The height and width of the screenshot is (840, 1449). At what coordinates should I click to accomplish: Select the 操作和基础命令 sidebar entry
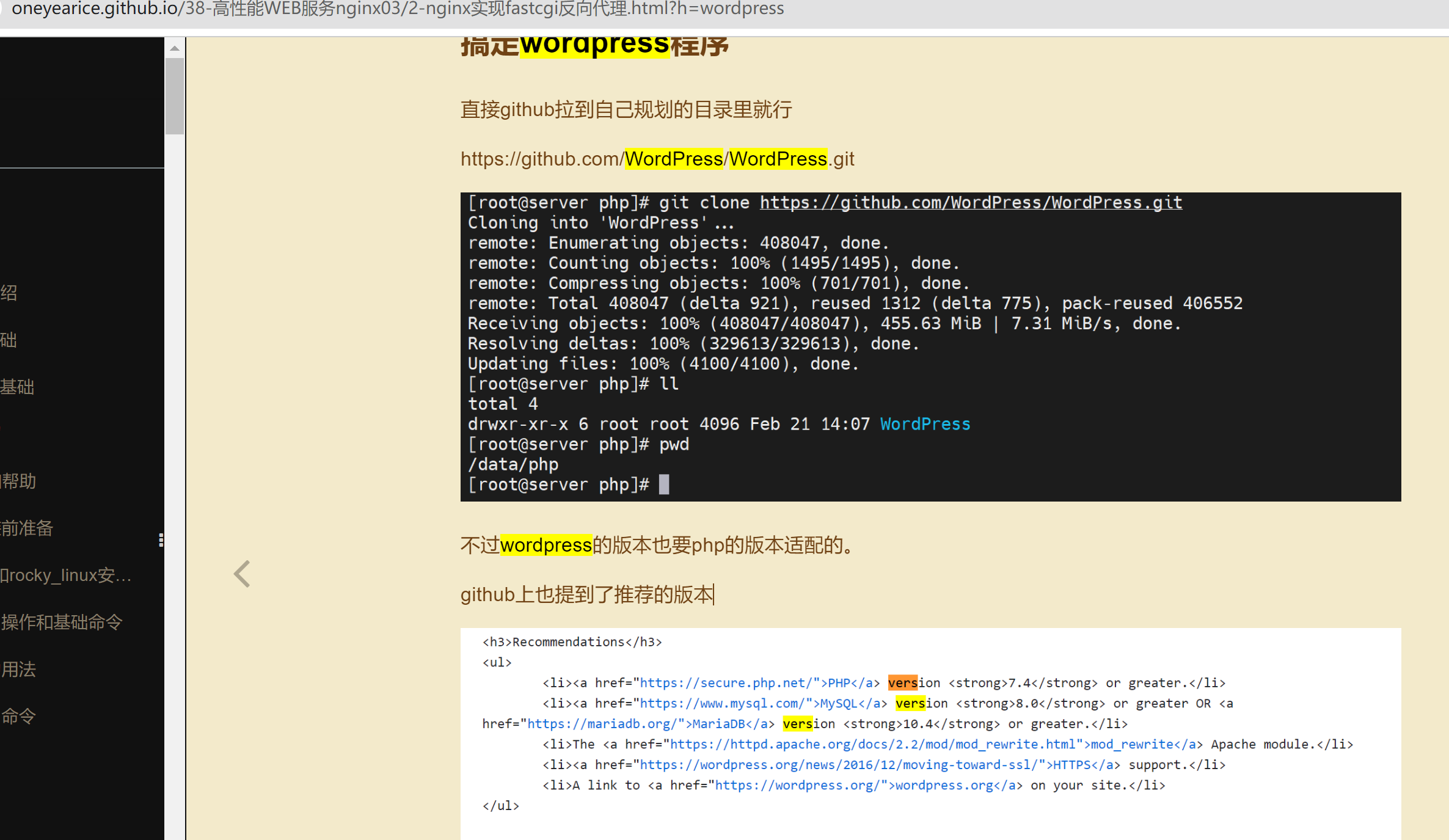click(x=63, y=621)
